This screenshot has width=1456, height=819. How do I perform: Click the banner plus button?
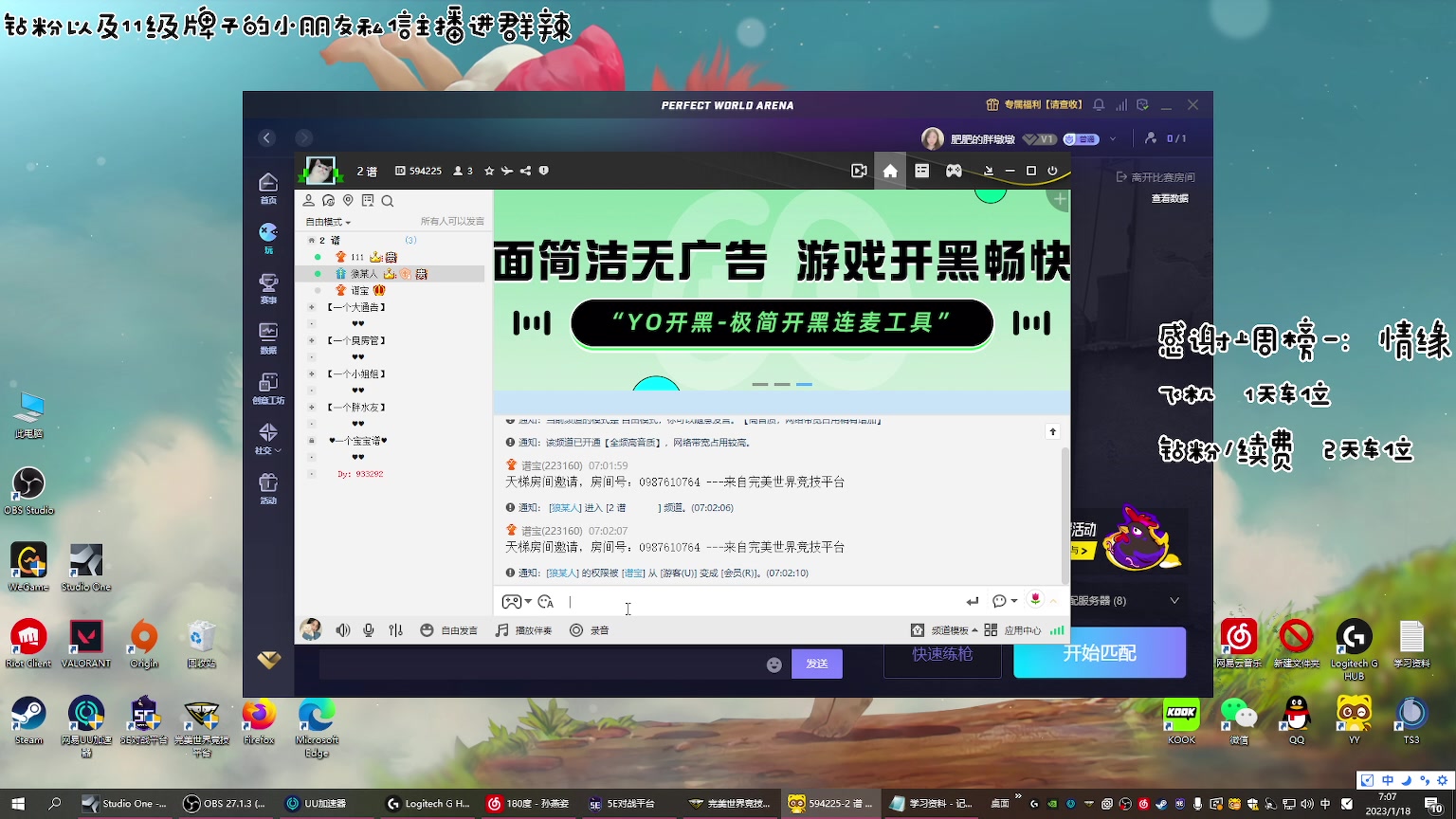1060,200
